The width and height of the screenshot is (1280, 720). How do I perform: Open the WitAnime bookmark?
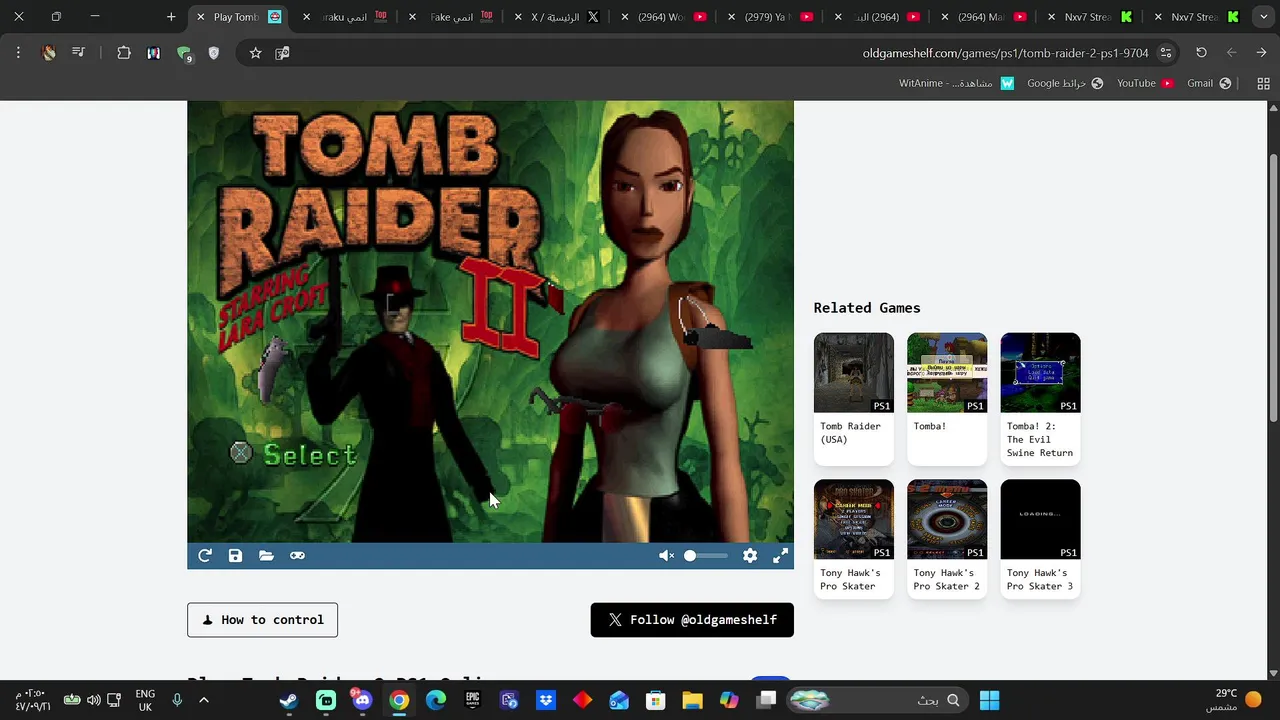(x=956, y=83)
